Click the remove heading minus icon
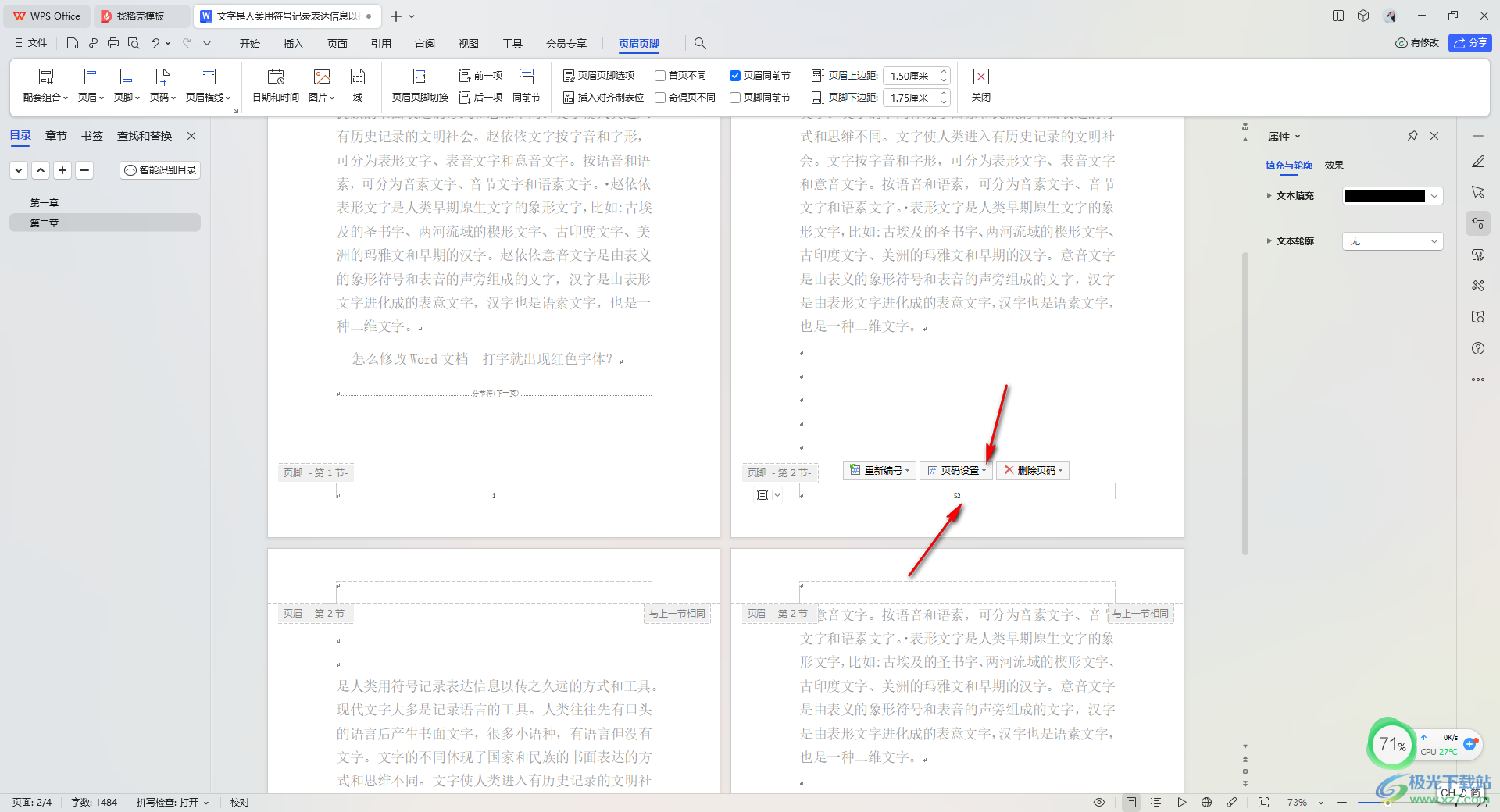1500x812 pixels. [x=84, y=169]
